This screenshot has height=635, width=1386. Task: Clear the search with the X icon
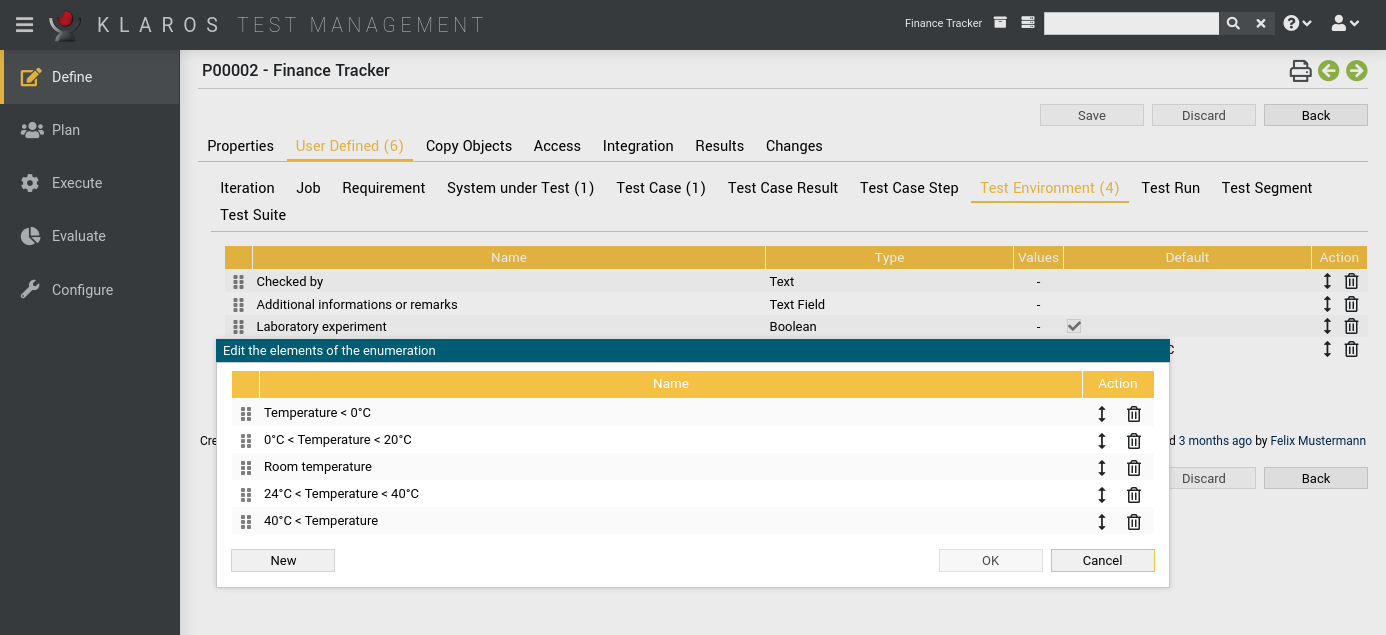tap(1259, 22)
